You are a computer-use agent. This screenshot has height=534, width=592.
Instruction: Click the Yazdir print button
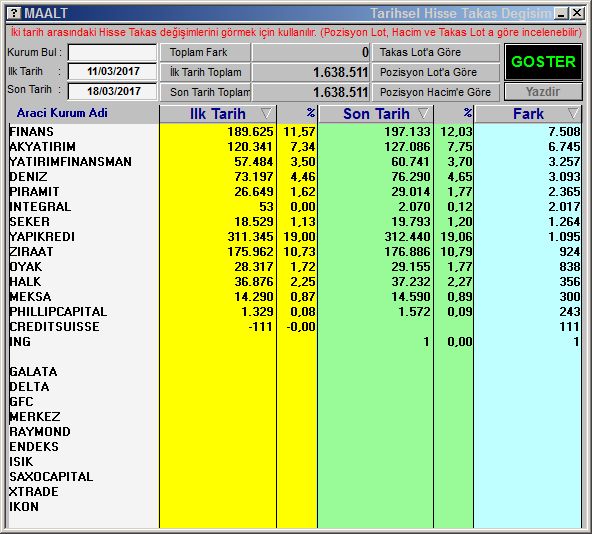[x=543, y=91]
